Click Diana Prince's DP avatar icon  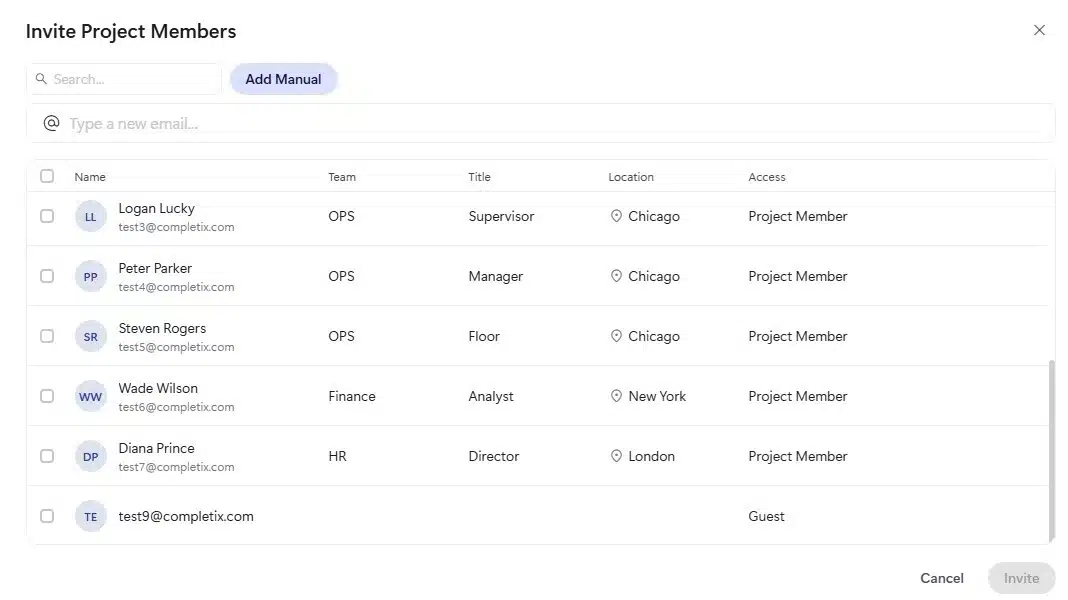90,455
